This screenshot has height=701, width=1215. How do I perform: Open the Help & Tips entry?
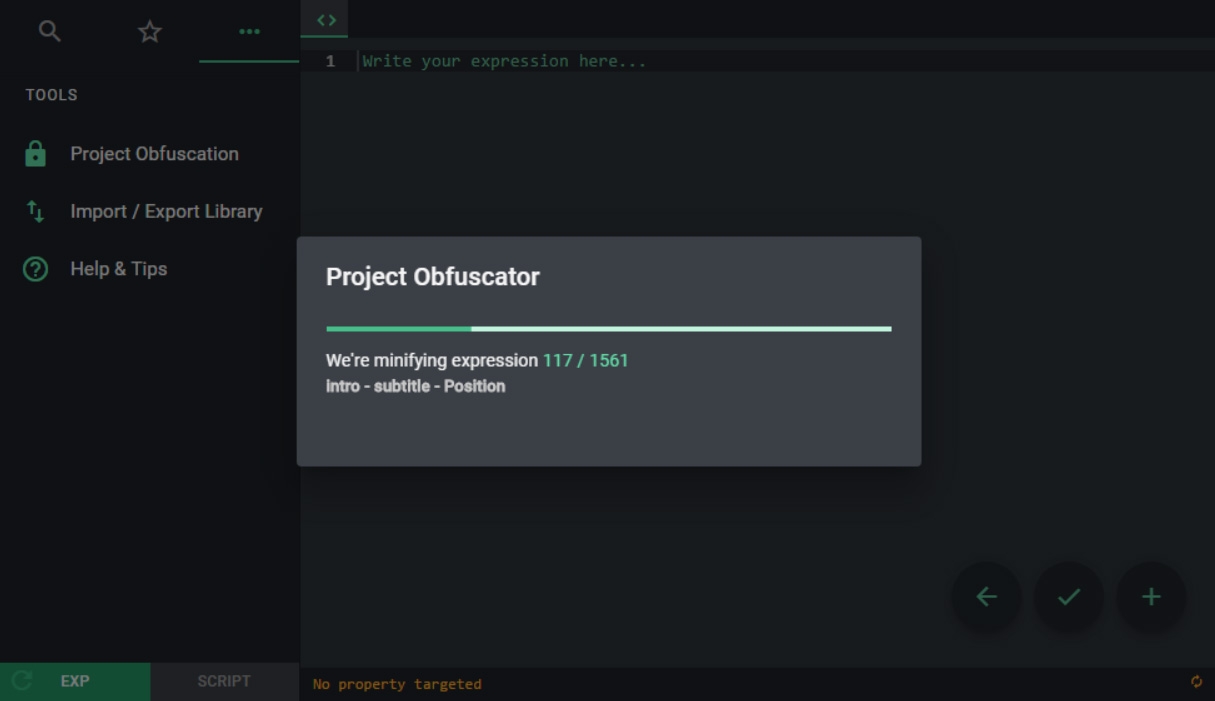(118, 269)
